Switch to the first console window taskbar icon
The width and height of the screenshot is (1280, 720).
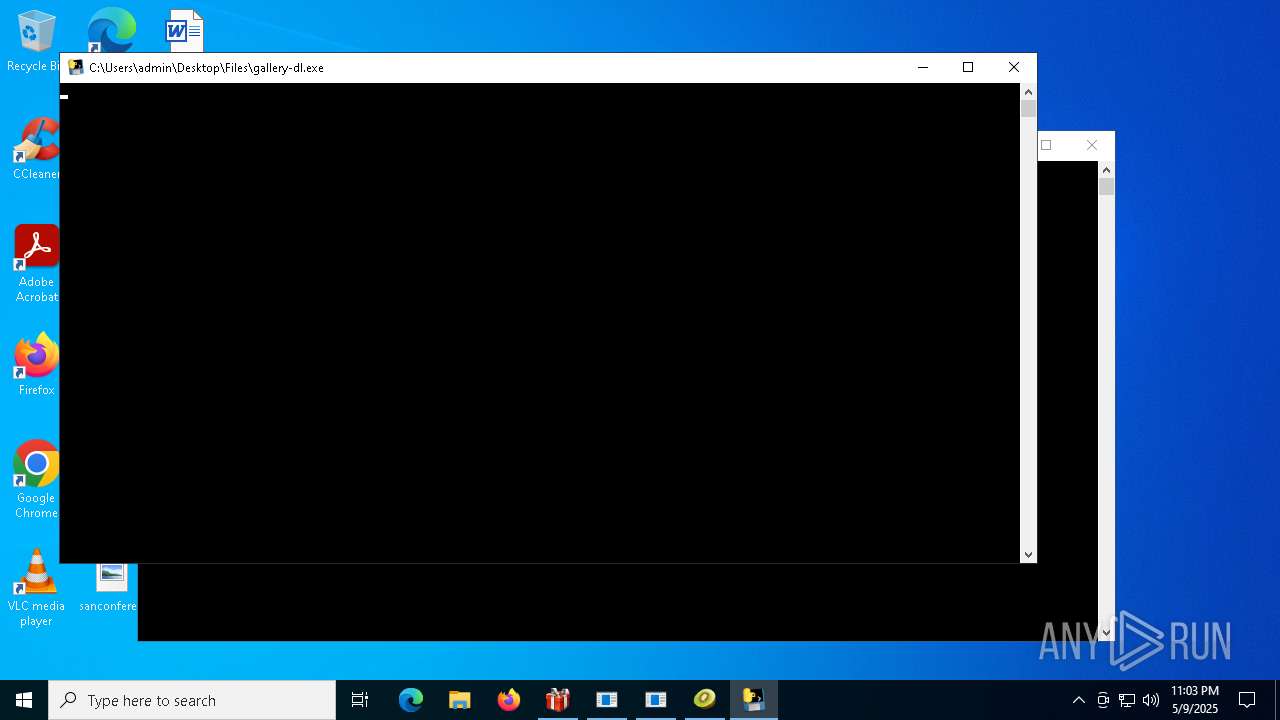point(607,700)
